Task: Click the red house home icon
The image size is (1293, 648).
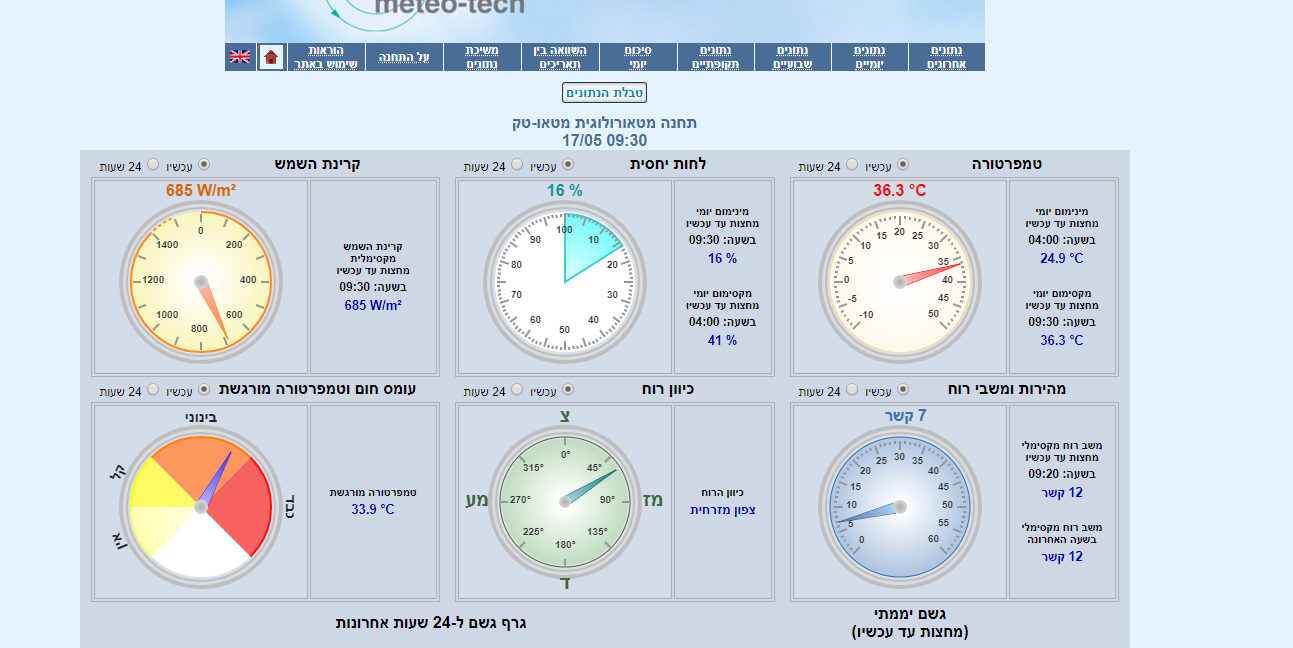Action: click(x=271, y=57)
